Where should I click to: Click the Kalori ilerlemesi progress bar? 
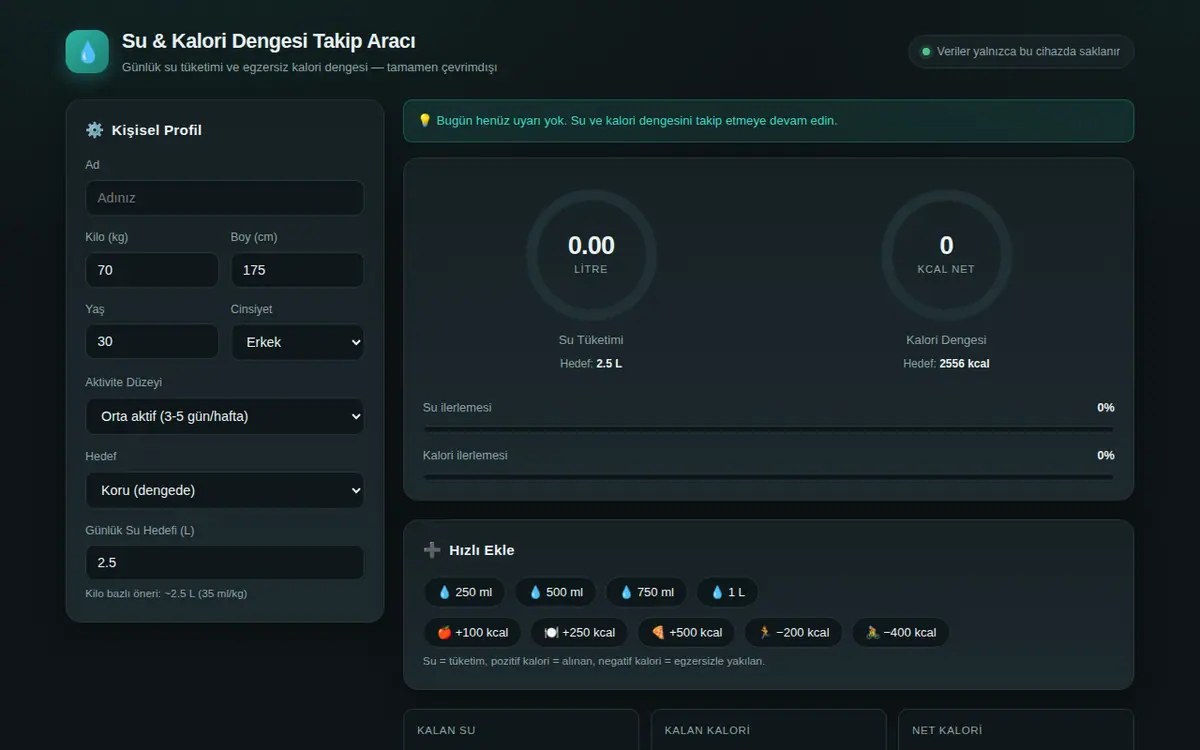tap(769, 477)
